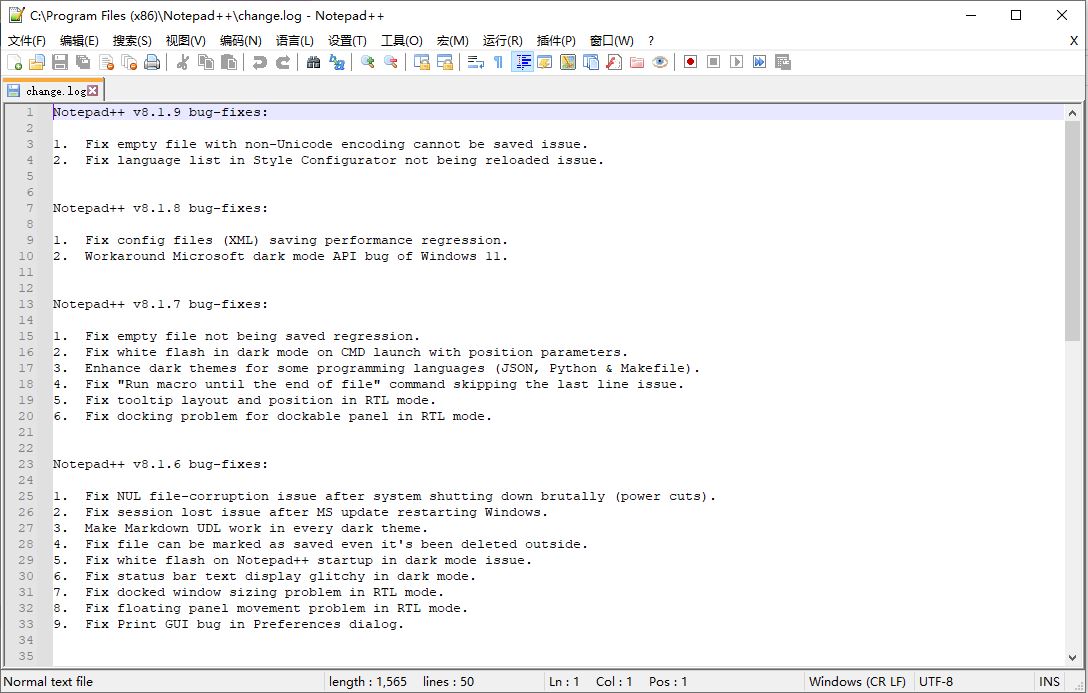Toggle synchronized horizontal scrolling
This screenshot has height=693, width=1088.
(x=445, y=62)
